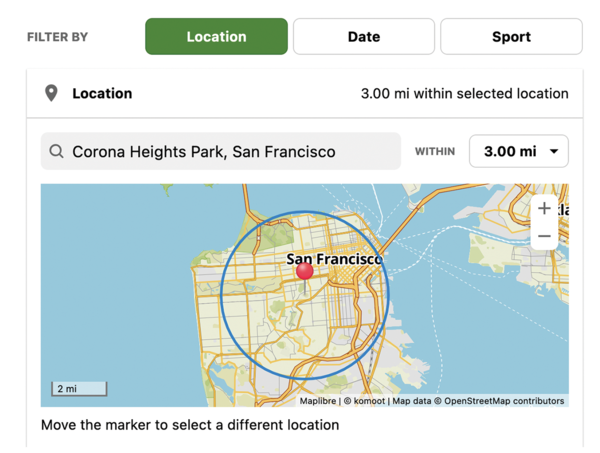Image resolution: width=600 pixels, height=453 pixels.
Task: Click the 2 mi map scale bar
Action: point(79,388)
